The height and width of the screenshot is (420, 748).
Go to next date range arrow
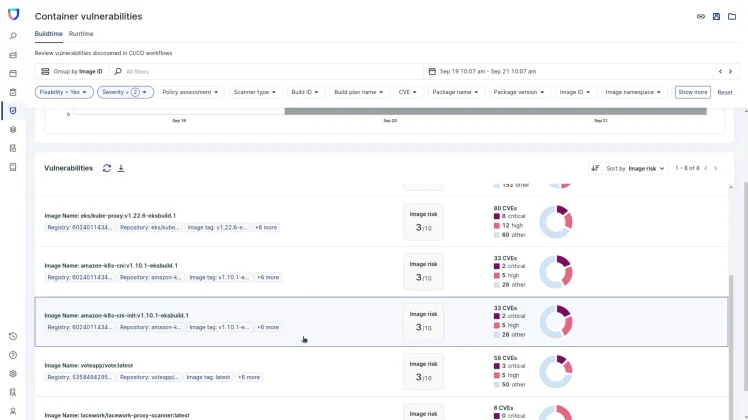click(730, 72)
